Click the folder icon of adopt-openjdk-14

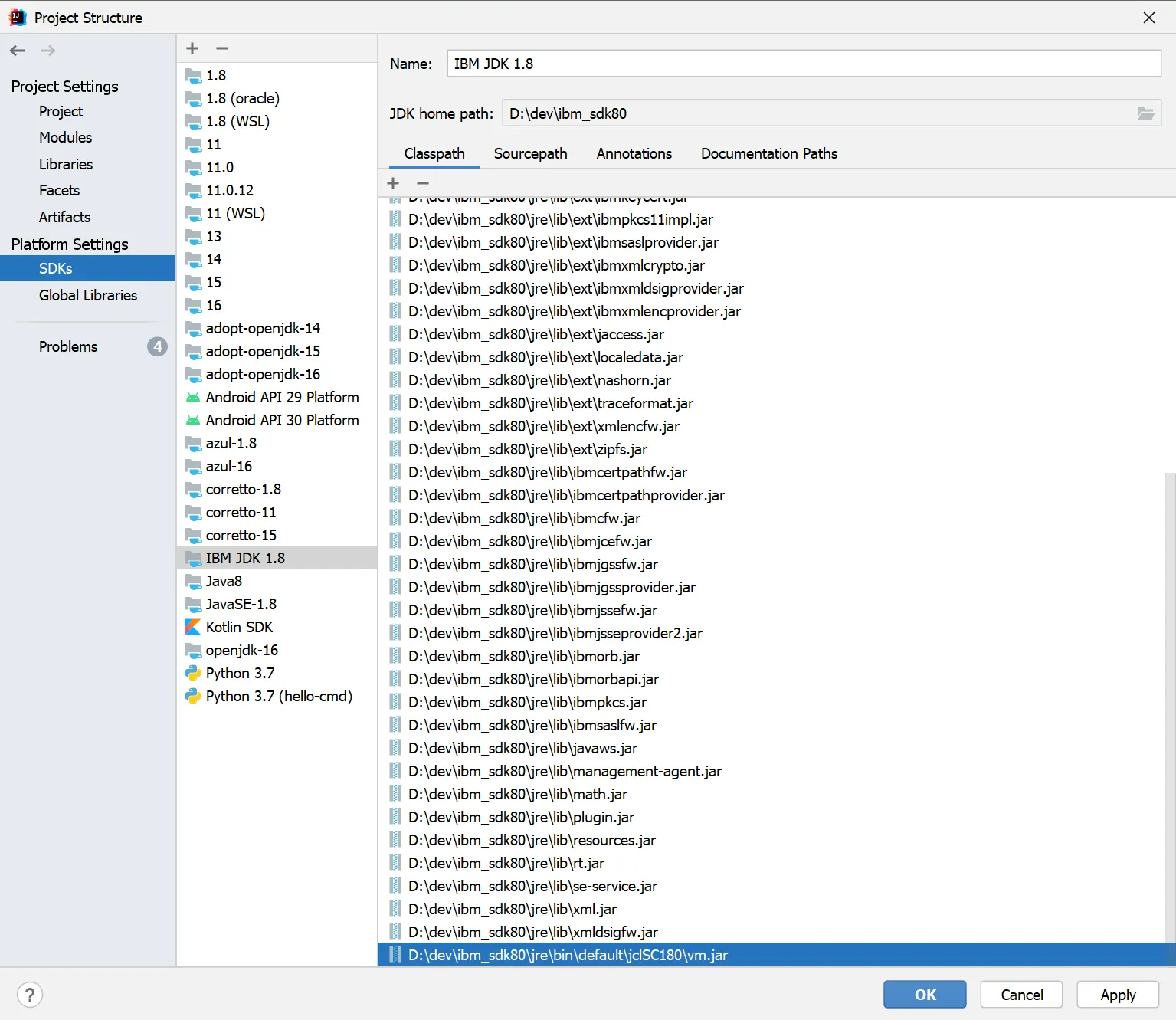pyautogui.click(x=193, y=328)
